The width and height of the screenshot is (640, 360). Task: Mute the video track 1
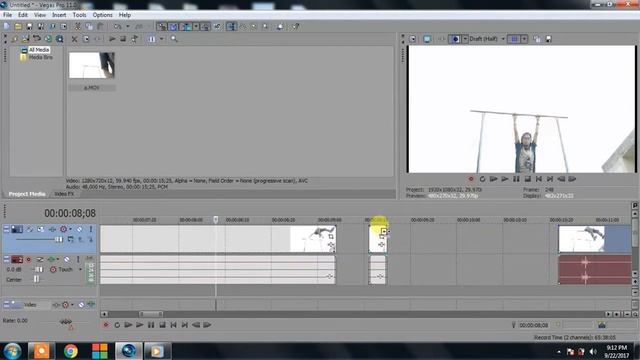pos(80,229)
